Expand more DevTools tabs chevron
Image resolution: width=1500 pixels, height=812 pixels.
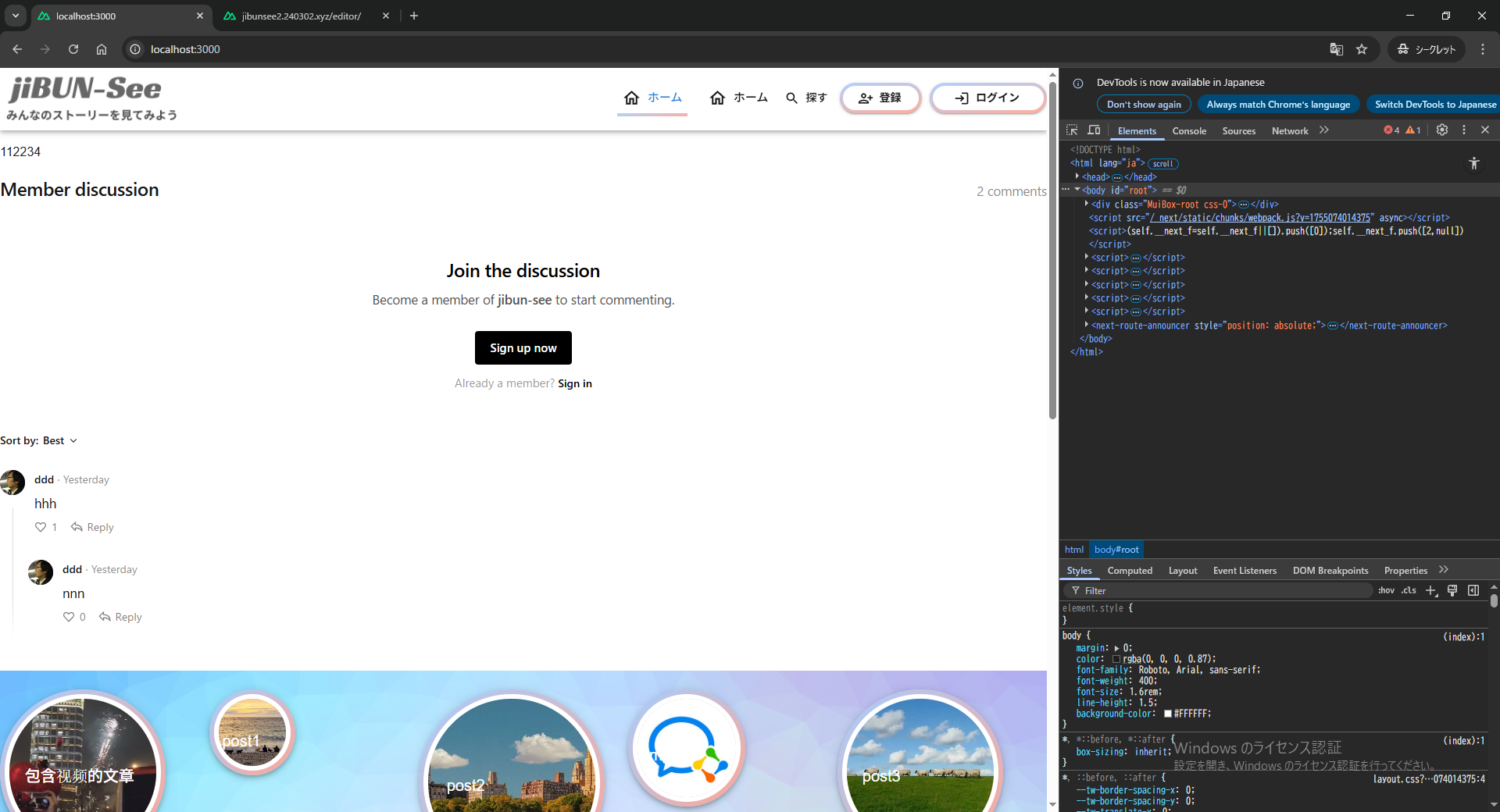(1324, 130)
